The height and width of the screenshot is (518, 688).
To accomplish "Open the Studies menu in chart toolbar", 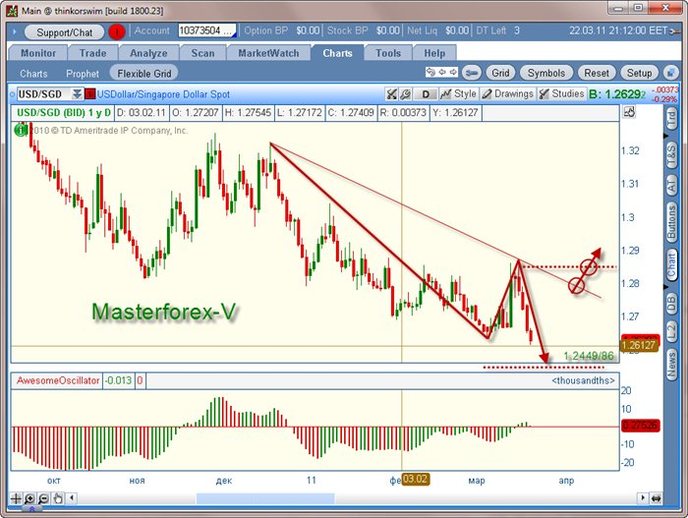I will point(561,94).
